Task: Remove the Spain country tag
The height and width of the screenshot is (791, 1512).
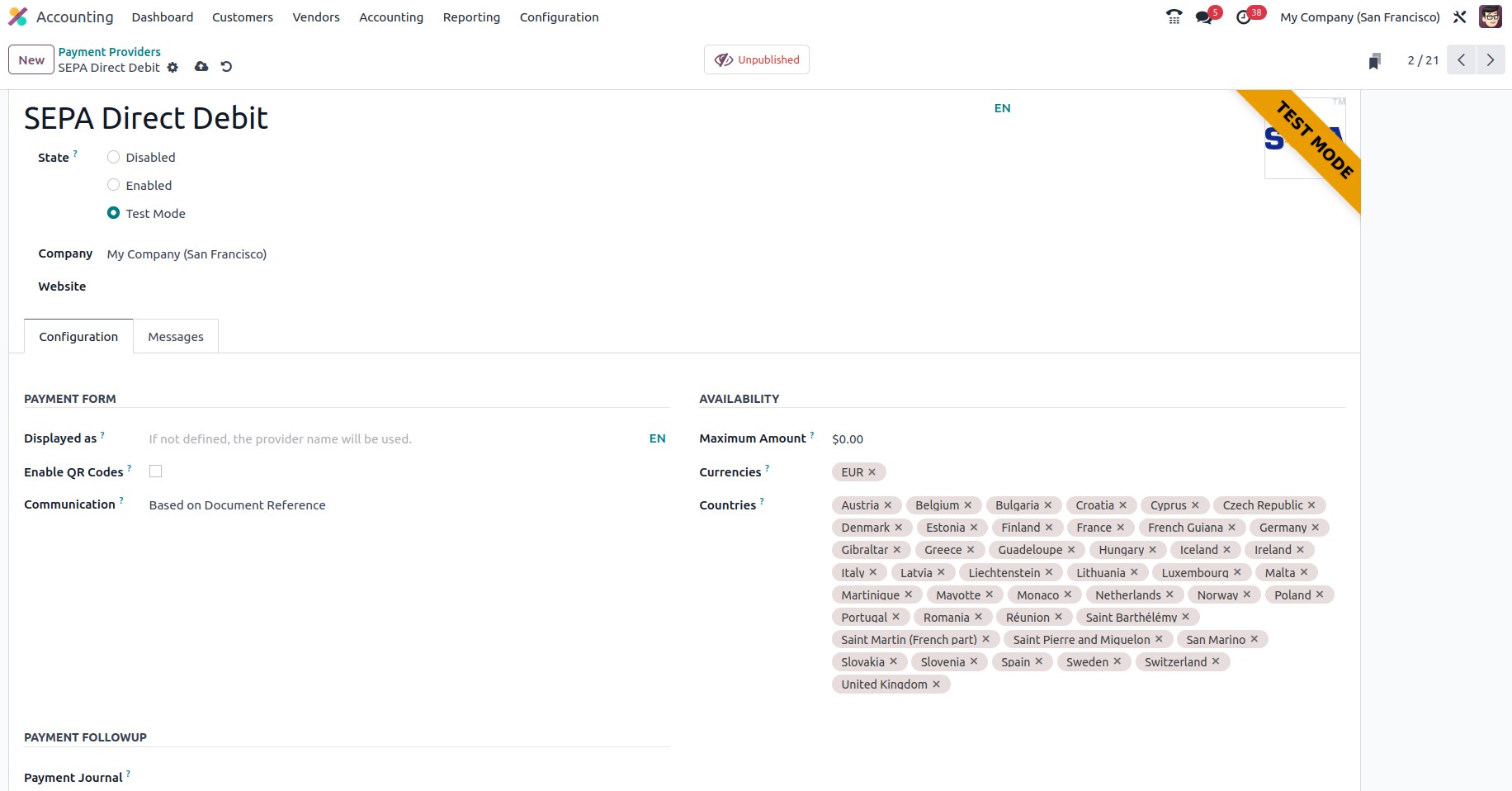Action: point(1039,662)
